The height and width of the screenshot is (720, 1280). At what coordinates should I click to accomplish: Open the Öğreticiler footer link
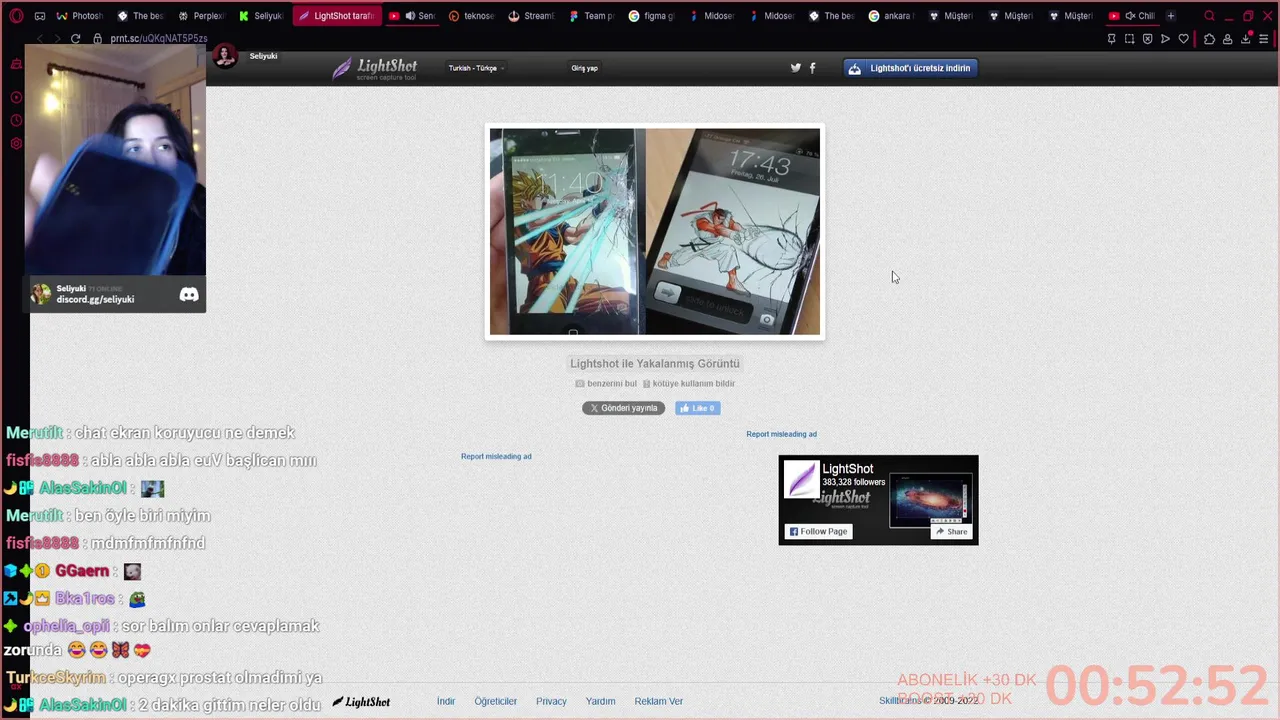coord(495,701)
